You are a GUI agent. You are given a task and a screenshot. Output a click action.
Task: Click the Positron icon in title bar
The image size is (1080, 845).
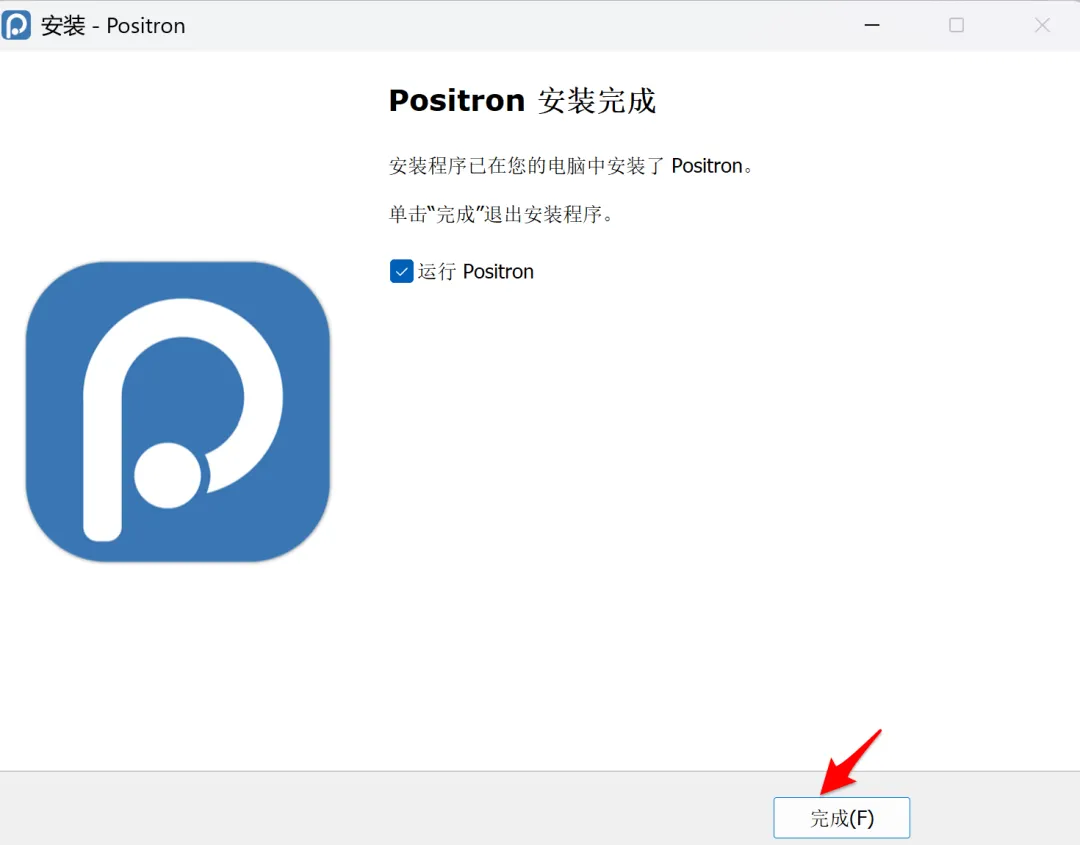16,25
